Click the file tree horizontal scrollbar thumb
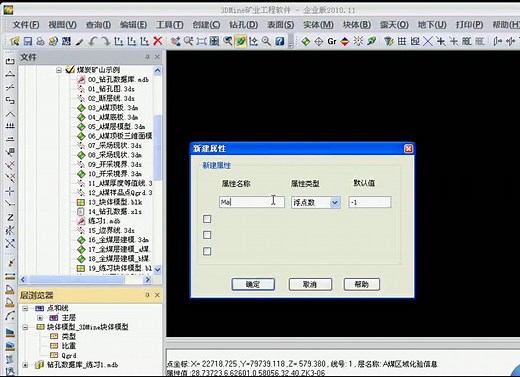This screenshot has width=520, height=377. coord(77,280)
